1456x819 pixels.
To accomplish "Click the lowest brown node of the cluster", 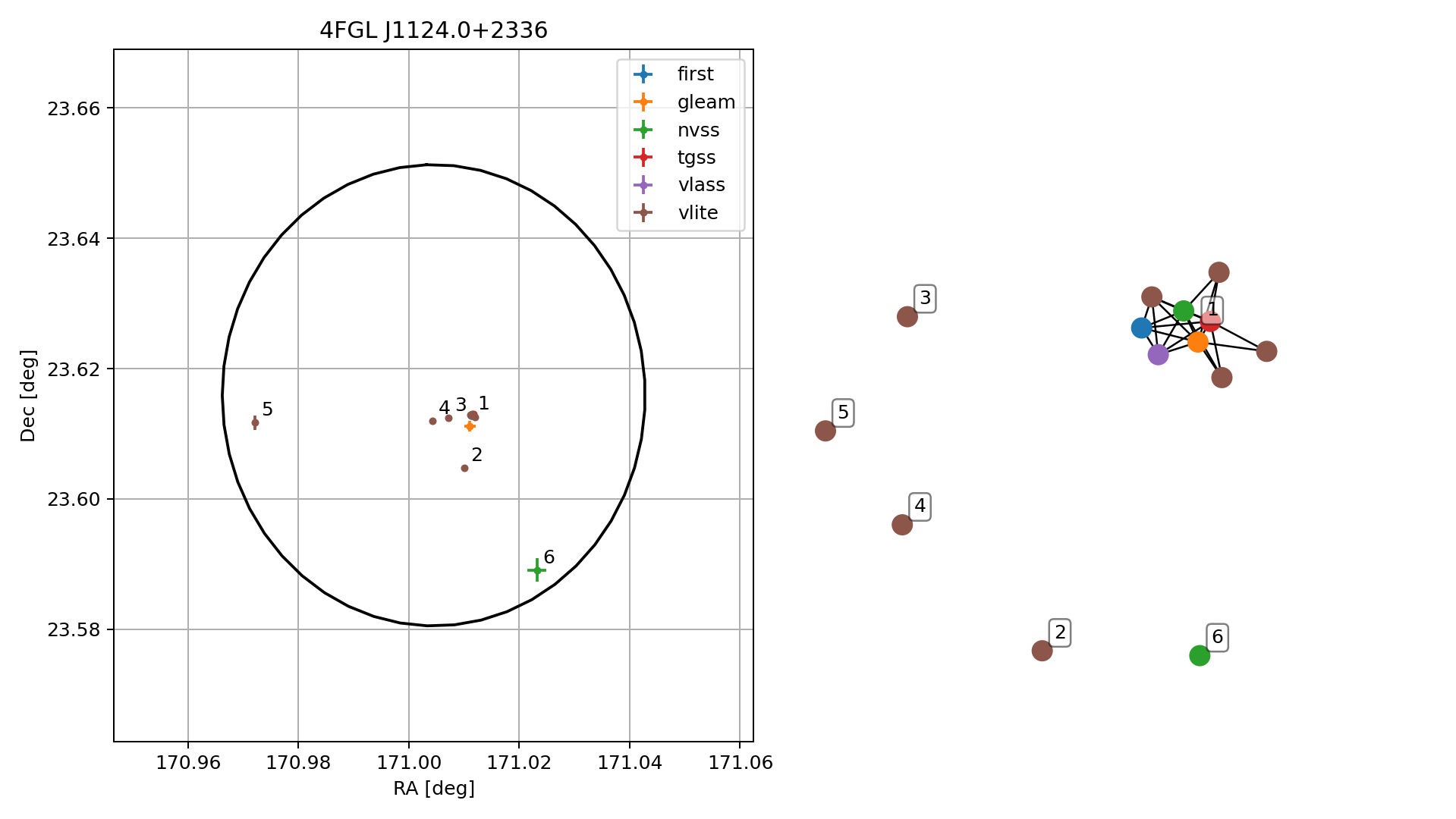I will pos(1222,378).
